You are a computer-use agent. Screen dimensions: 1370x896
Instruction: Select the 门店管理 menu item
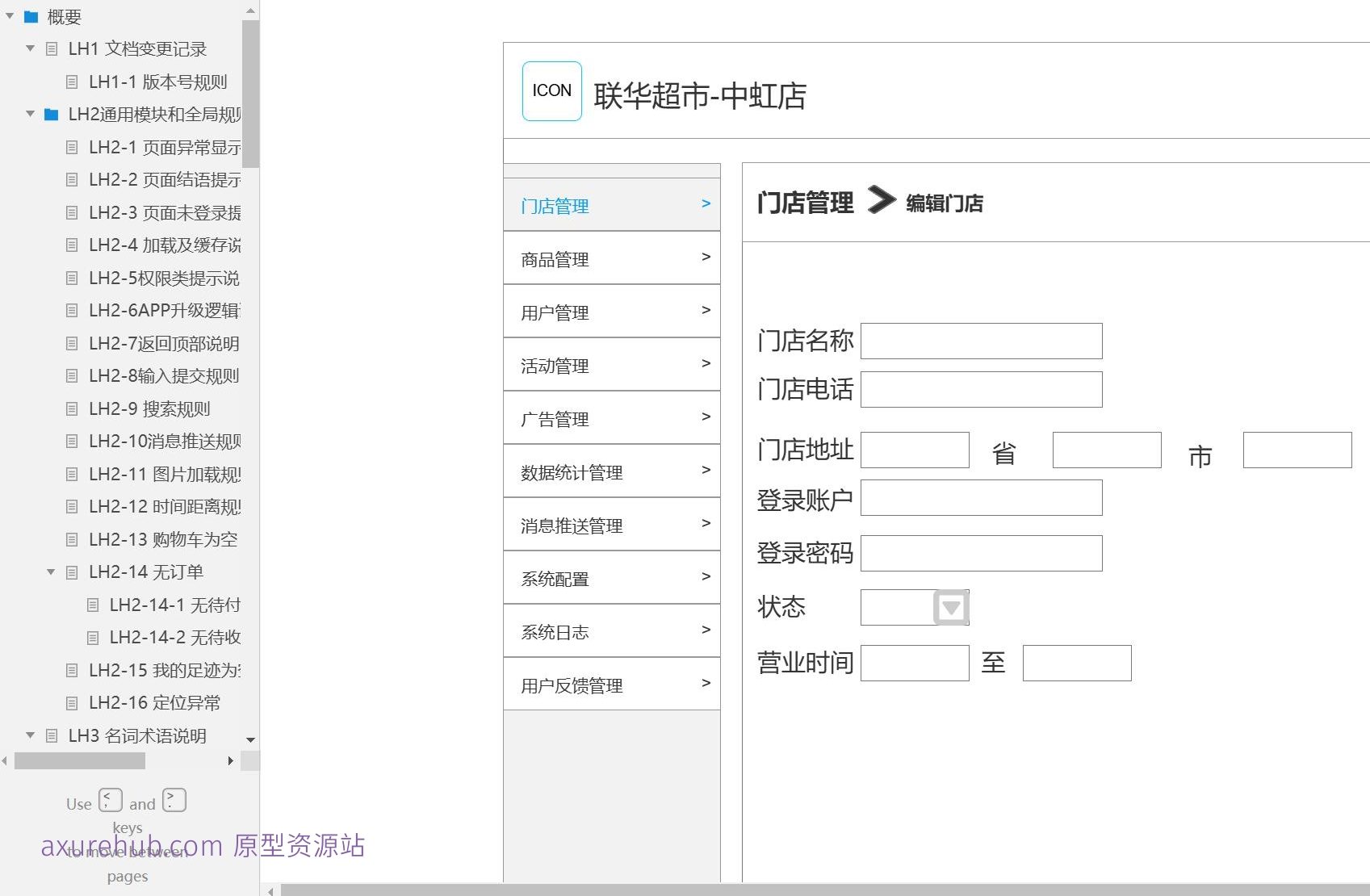point(612,205)
